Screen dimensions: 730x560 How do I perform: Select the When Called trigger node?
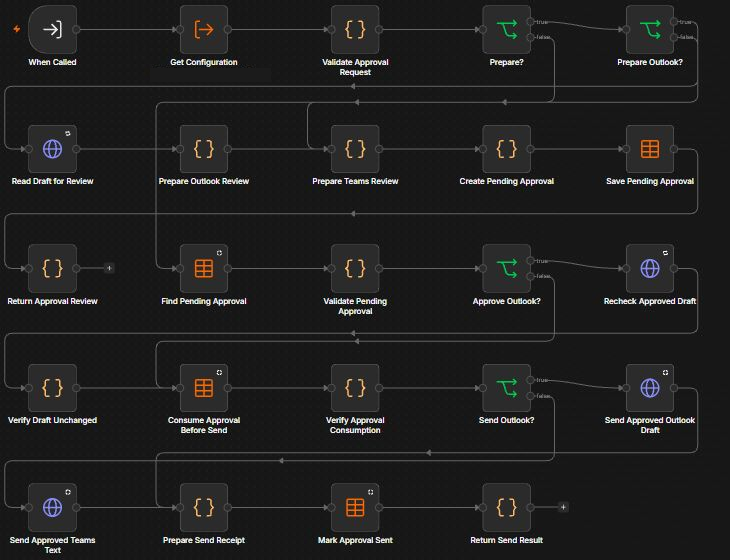[52, 29]
